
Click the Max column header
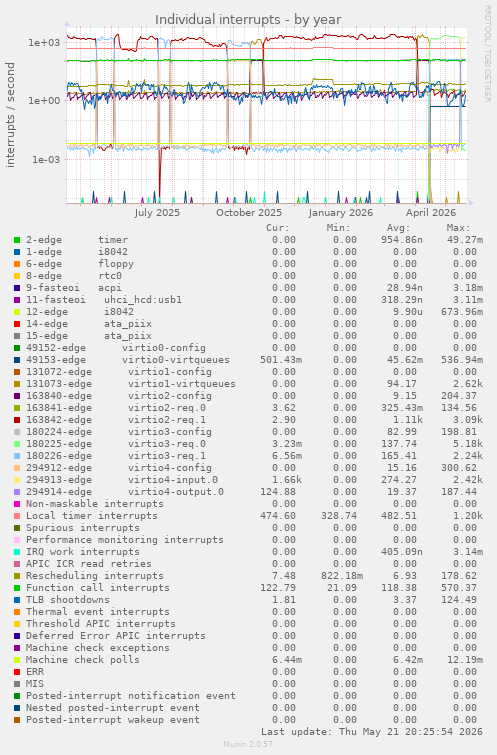coord(458,228)
